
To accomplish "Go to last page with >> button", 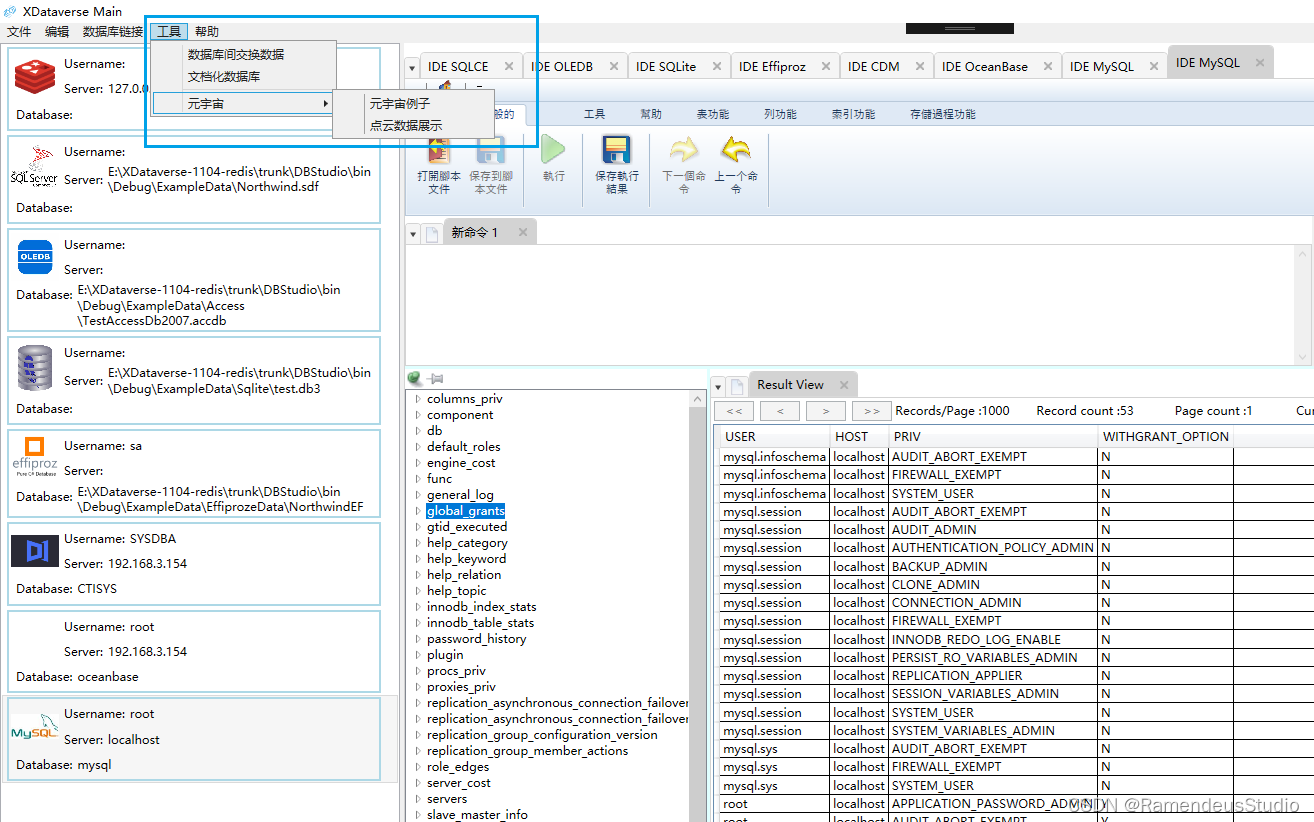I will coord(871,411).
